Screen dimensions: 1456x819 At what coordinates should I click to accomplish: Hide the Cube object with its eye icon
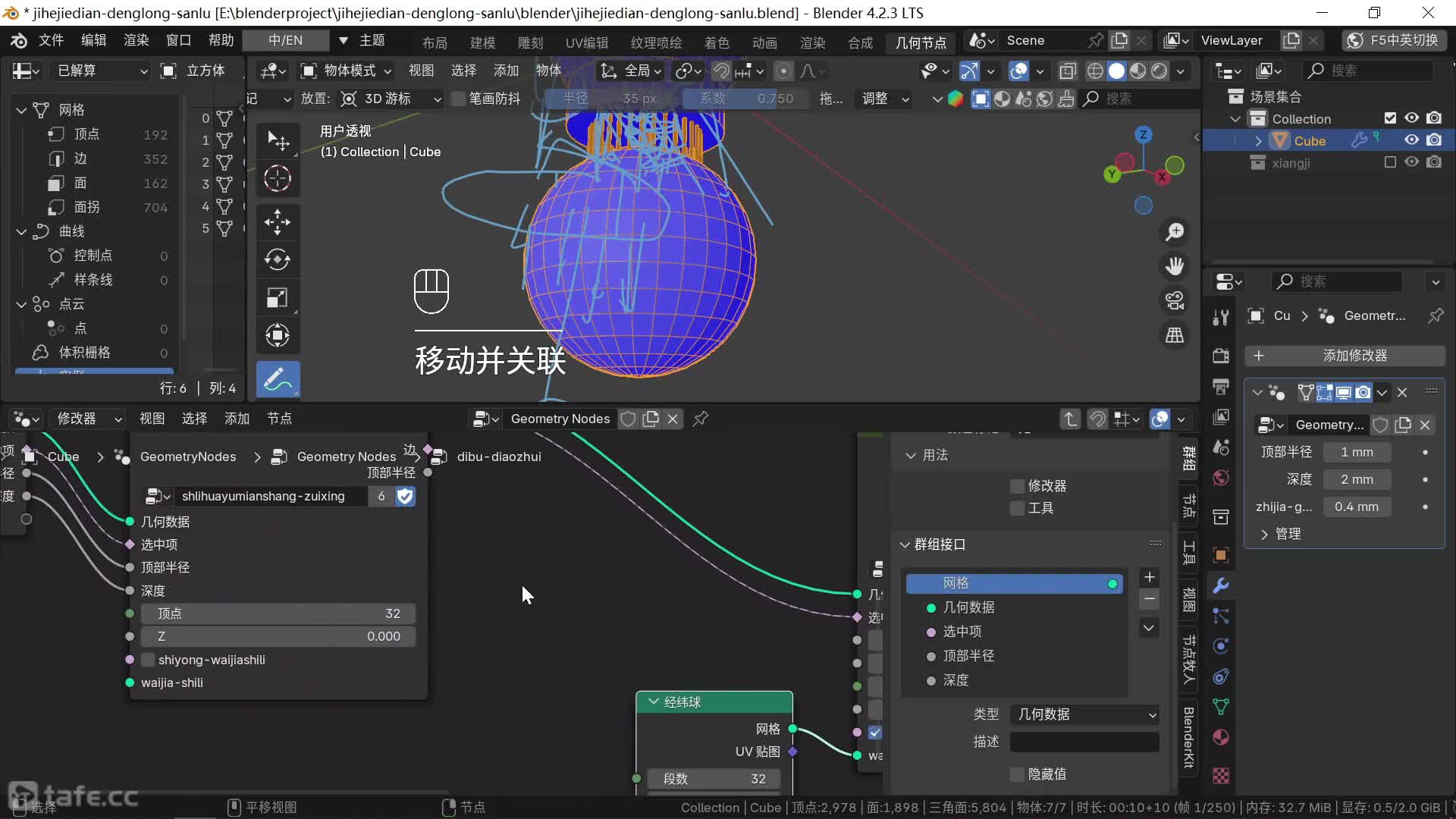click(x=1411, y=140)
